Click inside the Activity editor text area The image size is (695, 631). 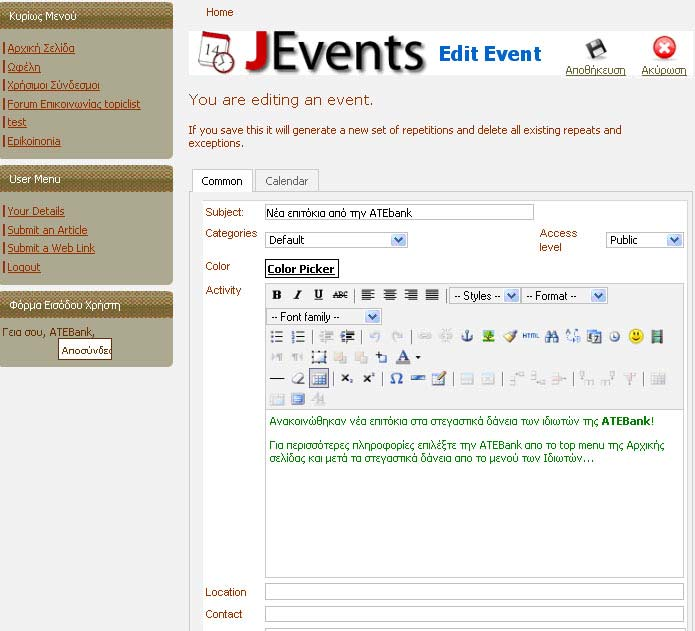point(474,494)
